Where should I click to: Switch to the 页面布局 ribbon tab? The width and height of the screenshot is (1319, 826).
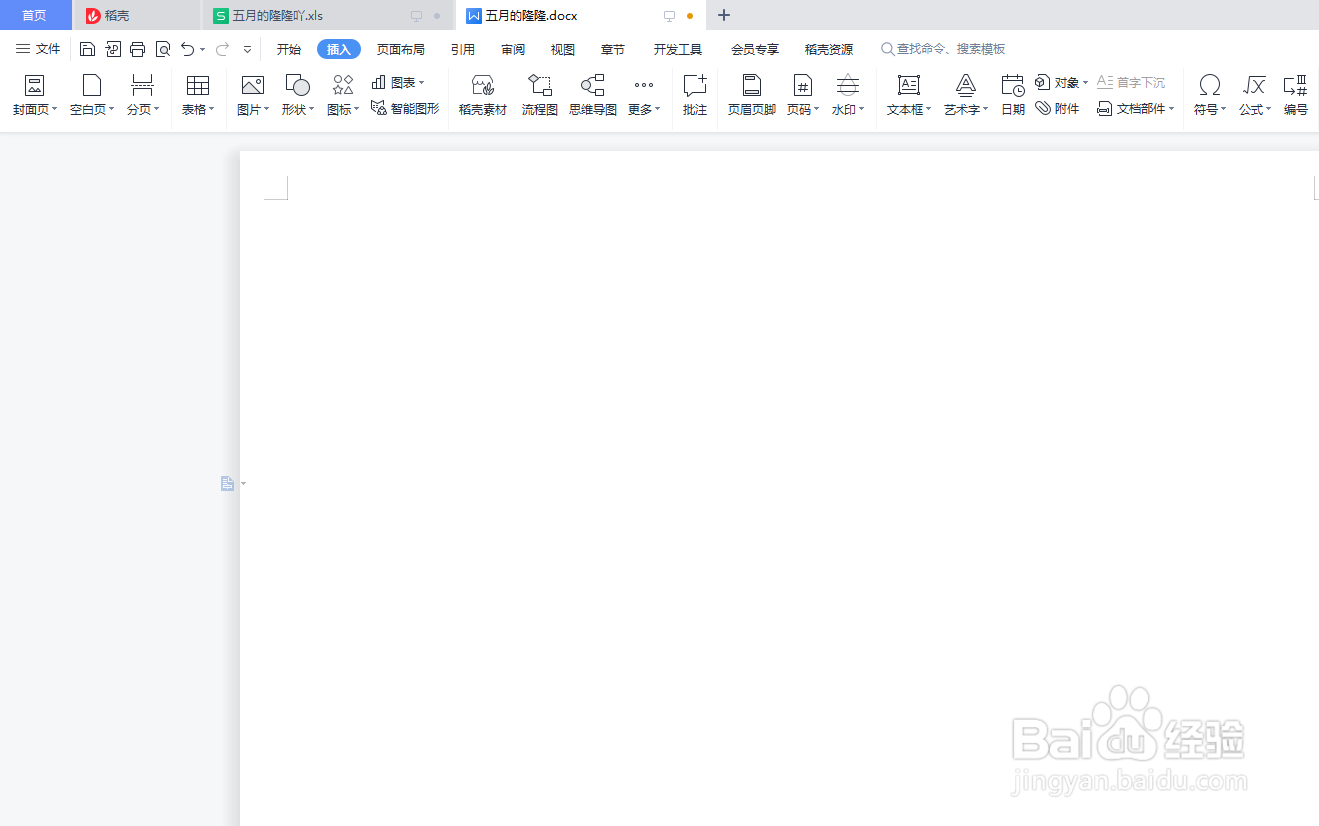[x=400, y=48]
